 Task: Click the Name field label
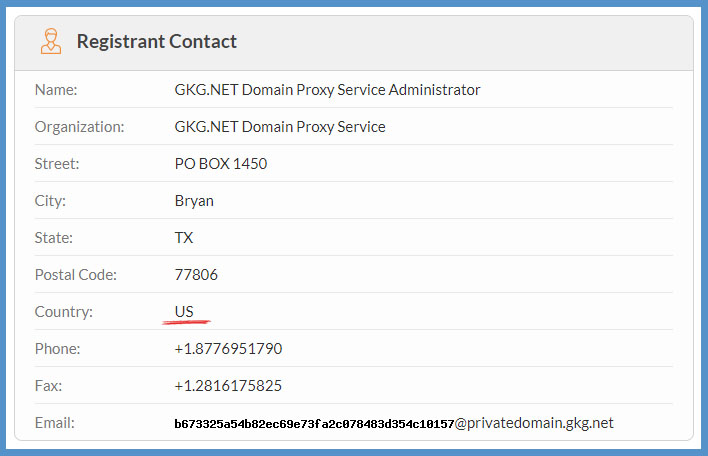(x=56, y=90)
